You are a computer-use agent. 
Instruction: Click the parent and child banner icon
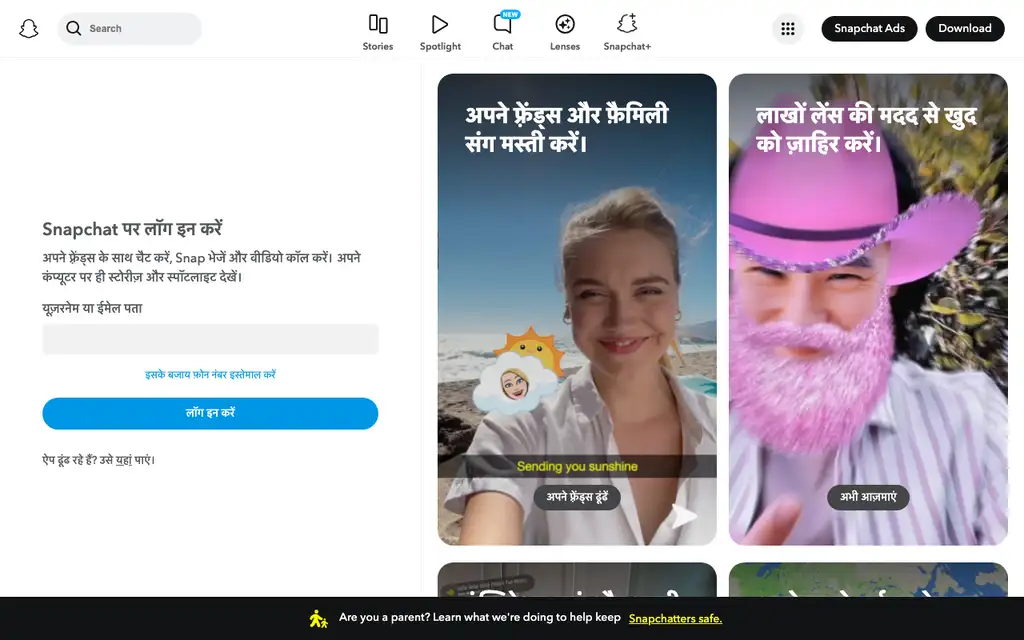pos(318,618)
